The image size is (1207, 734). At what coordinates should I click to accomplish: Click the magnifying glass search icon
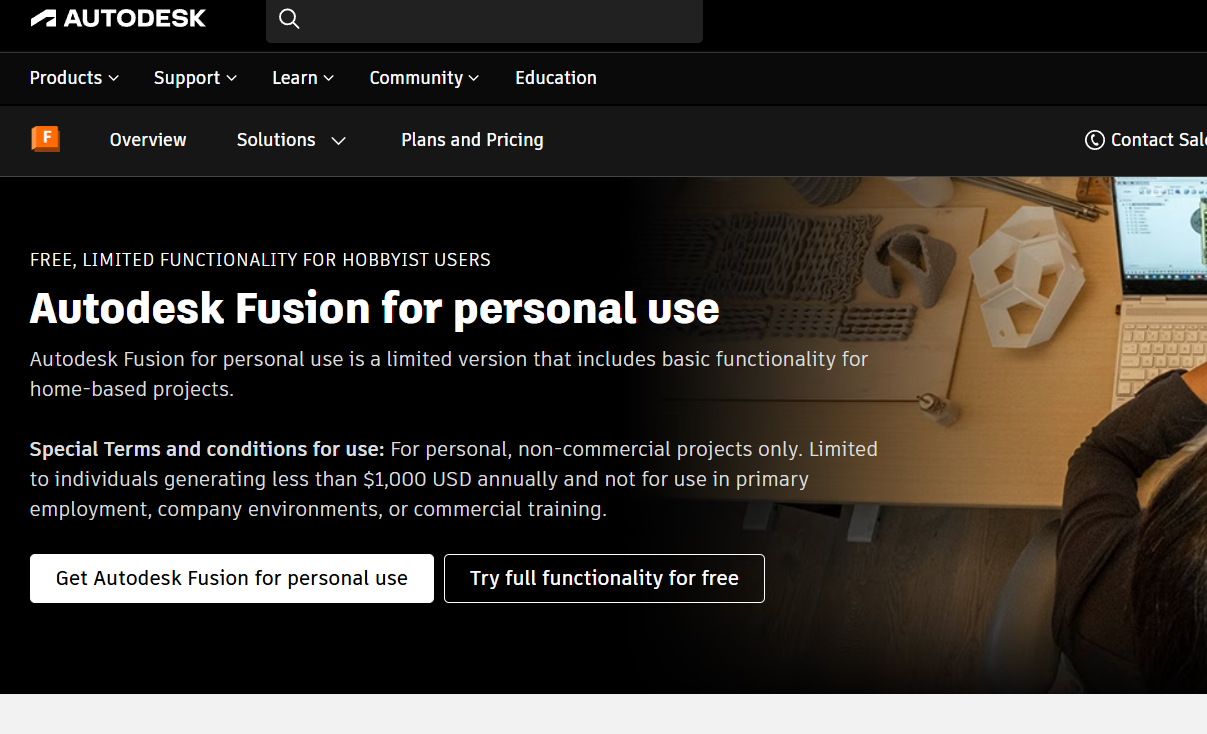click(x=289, y=19)
